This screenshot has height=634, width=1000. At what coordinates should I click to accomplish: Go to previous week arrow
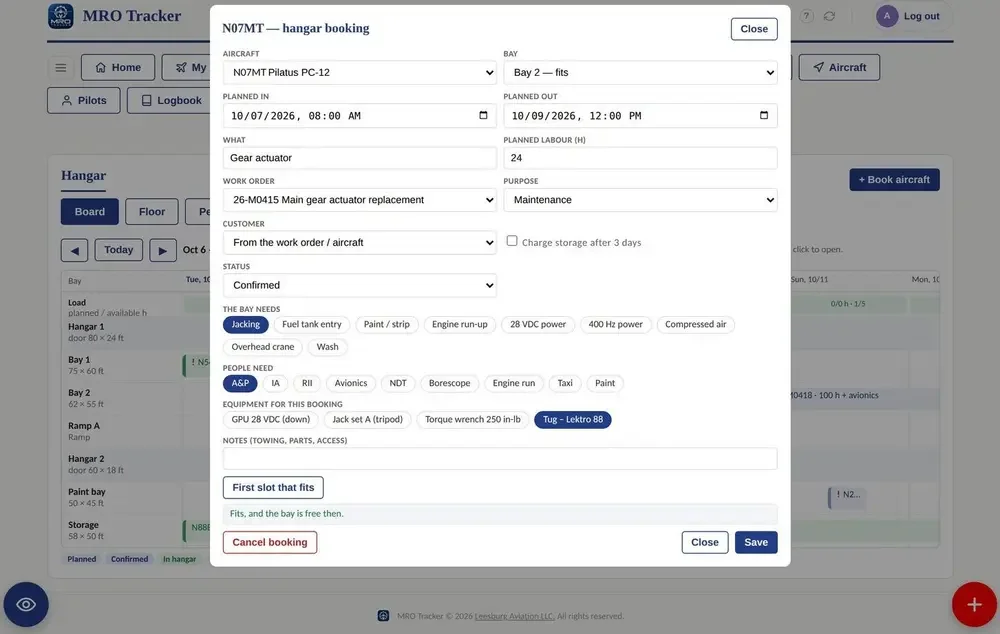click(x=75, y=250)
